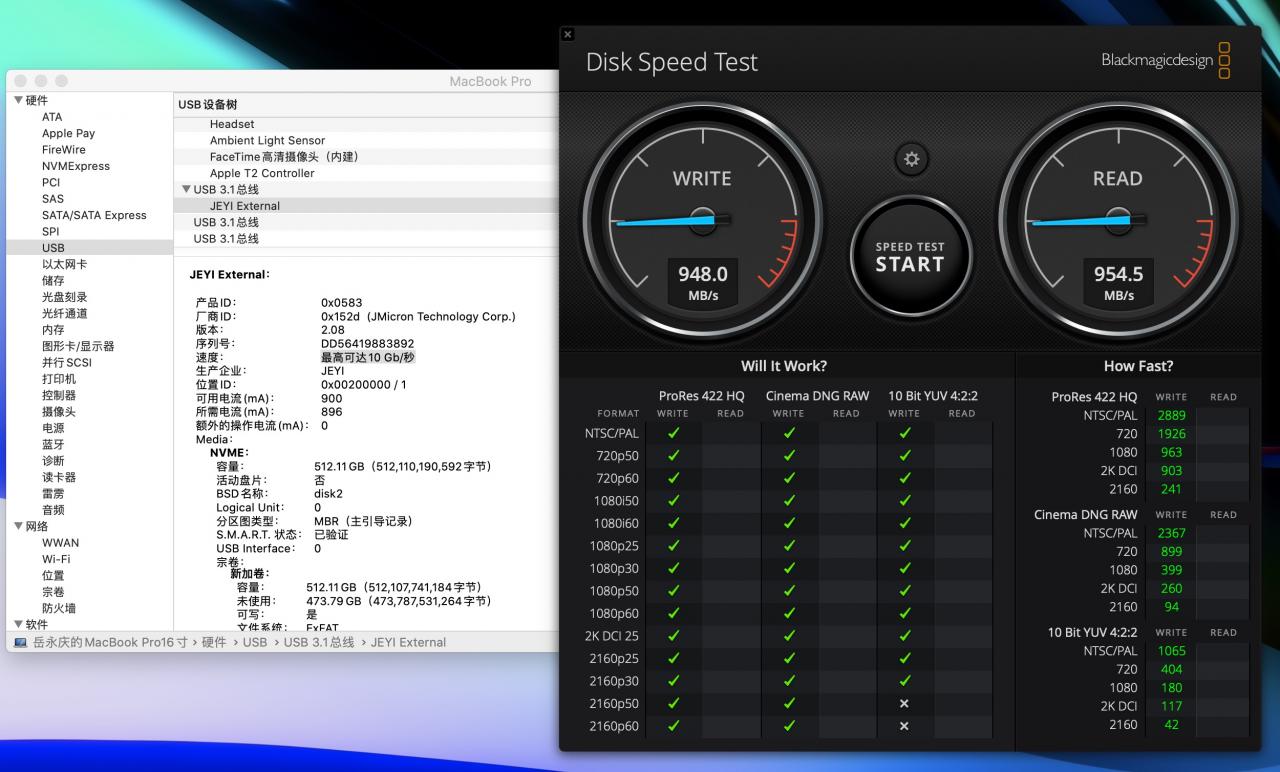Select Ambient Light Sensor device
Viewport: 1280px width, 772px height.
point(267,141)
